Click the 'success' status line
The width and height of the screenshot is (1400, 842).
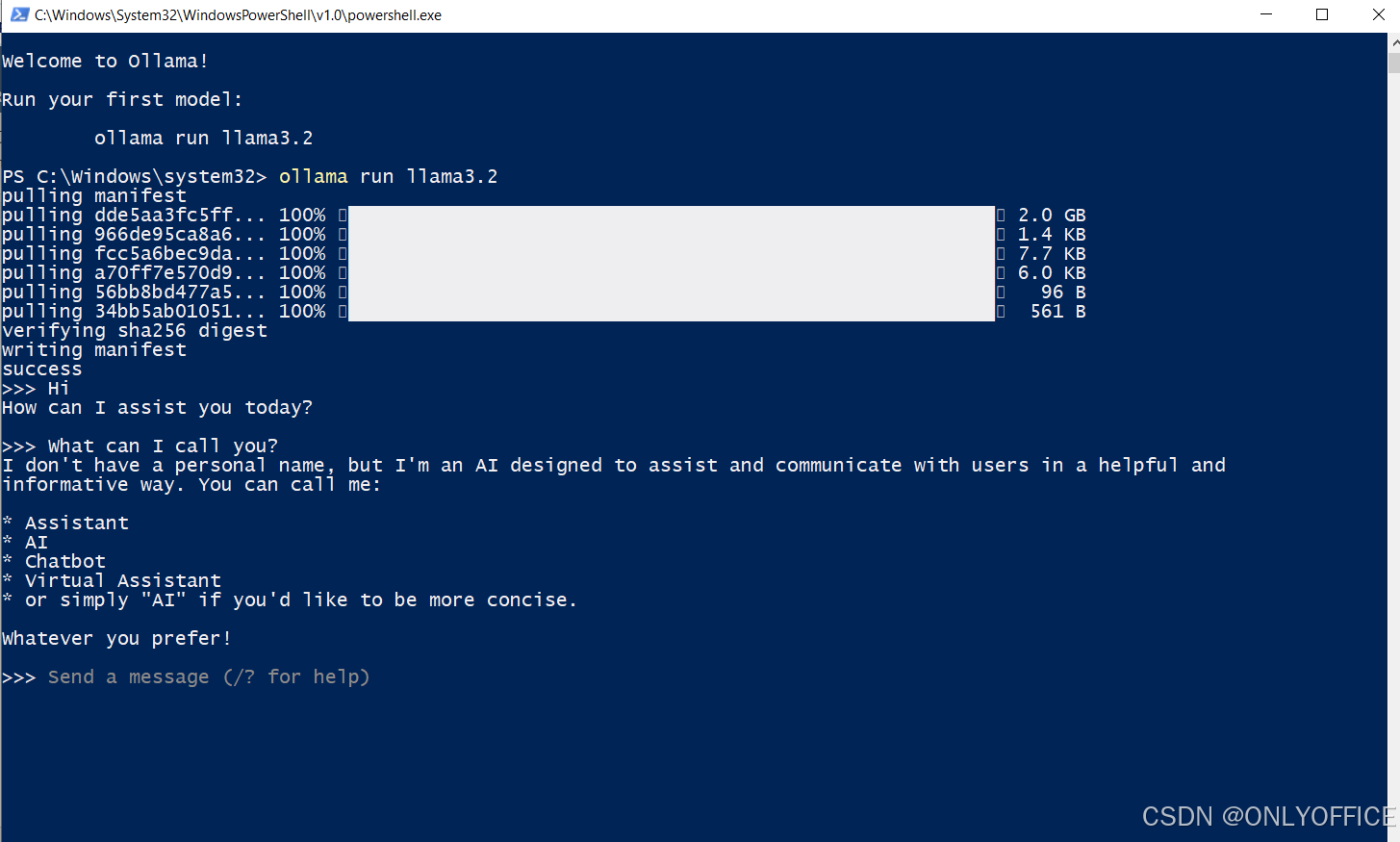tap(42, 369)
